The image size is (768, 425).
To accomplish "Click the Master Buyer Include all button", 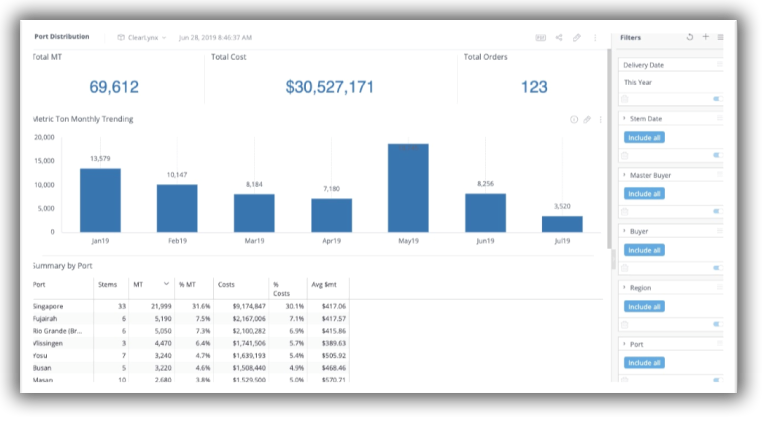I will click(x=644, y=194).
